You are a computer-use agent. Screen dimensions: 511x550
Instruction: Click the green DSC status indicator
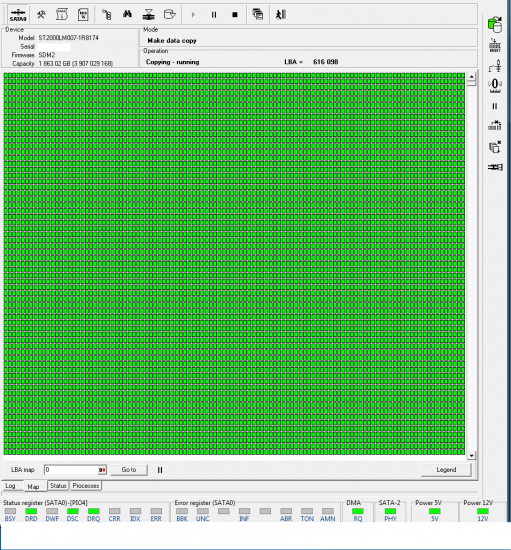73,511
